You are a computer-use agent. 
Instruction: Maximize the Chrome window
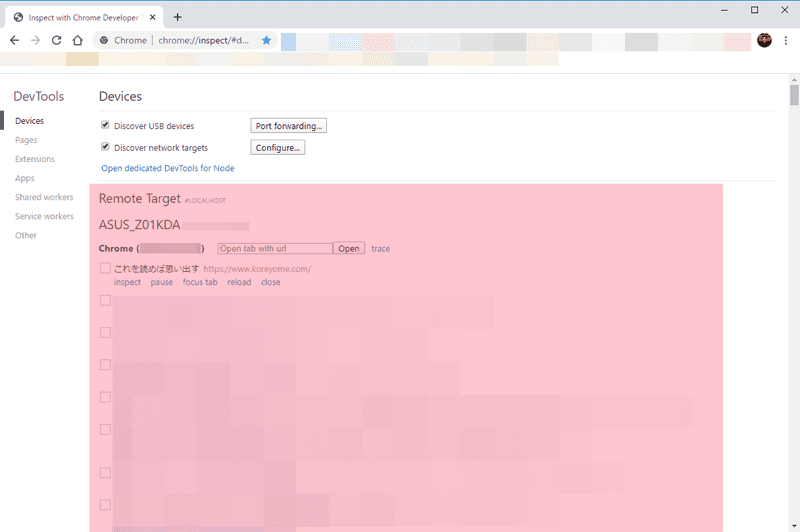point(755,10)
